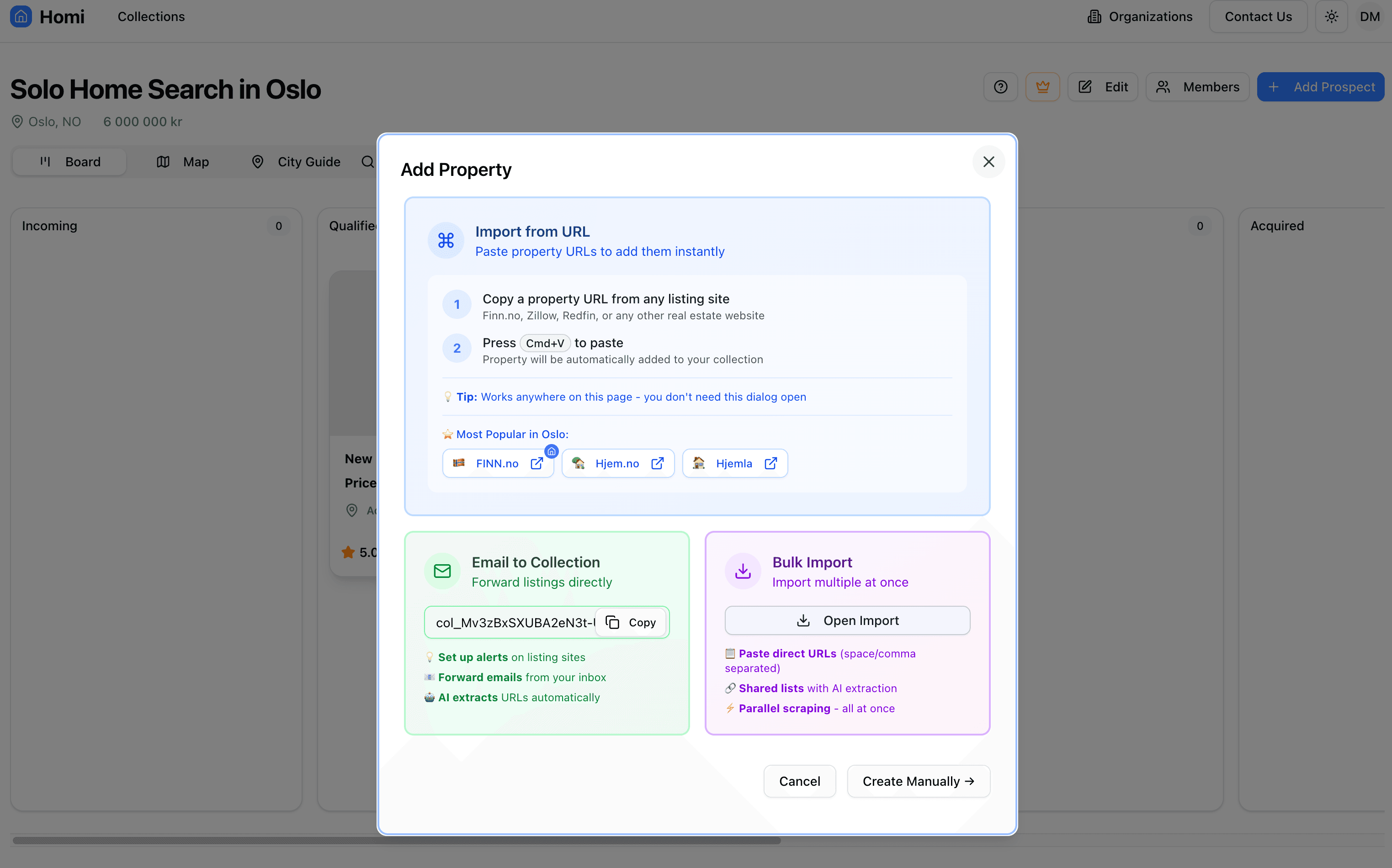Close the Add Property dialog with X
The height and width of the screenshot is (868, 1392).
pyautogui.click(x=988, y=162)
